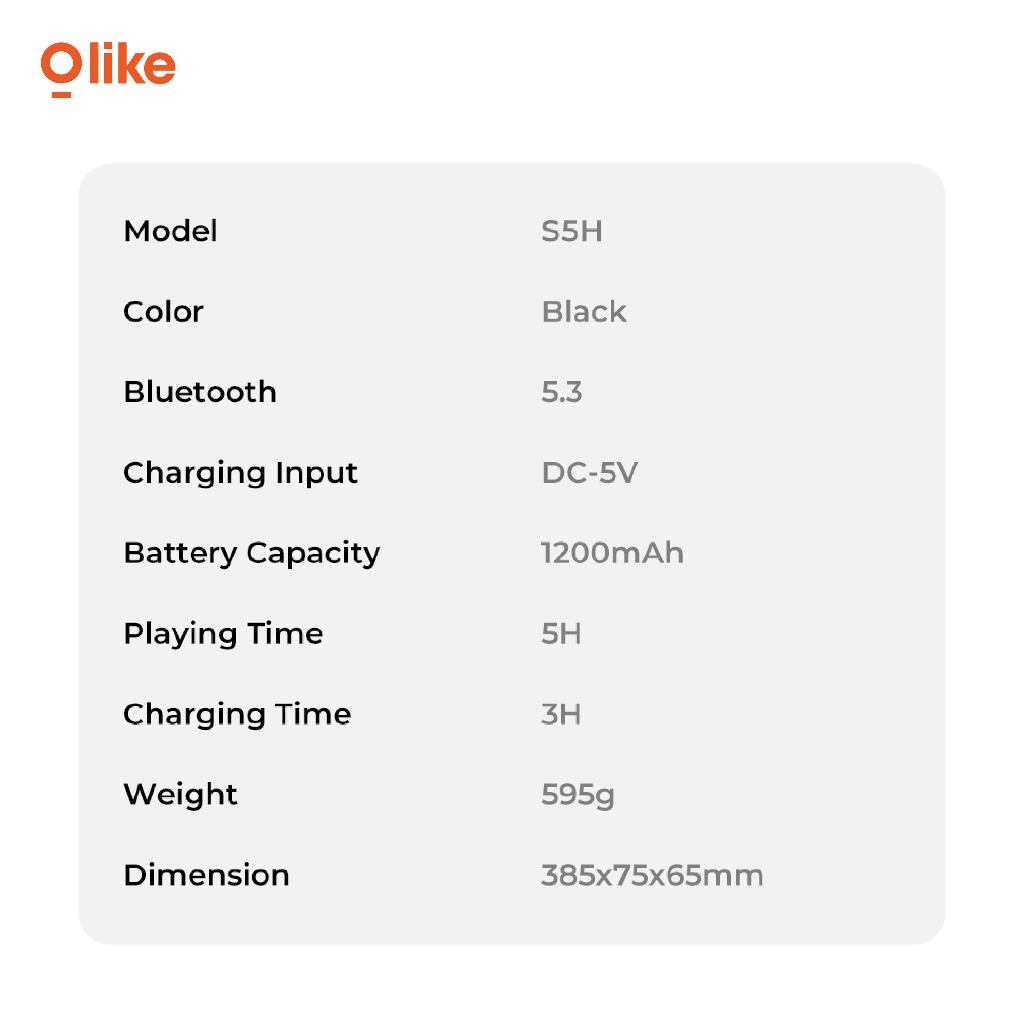
Task: Click the Black color value
Action: (584, 311)
